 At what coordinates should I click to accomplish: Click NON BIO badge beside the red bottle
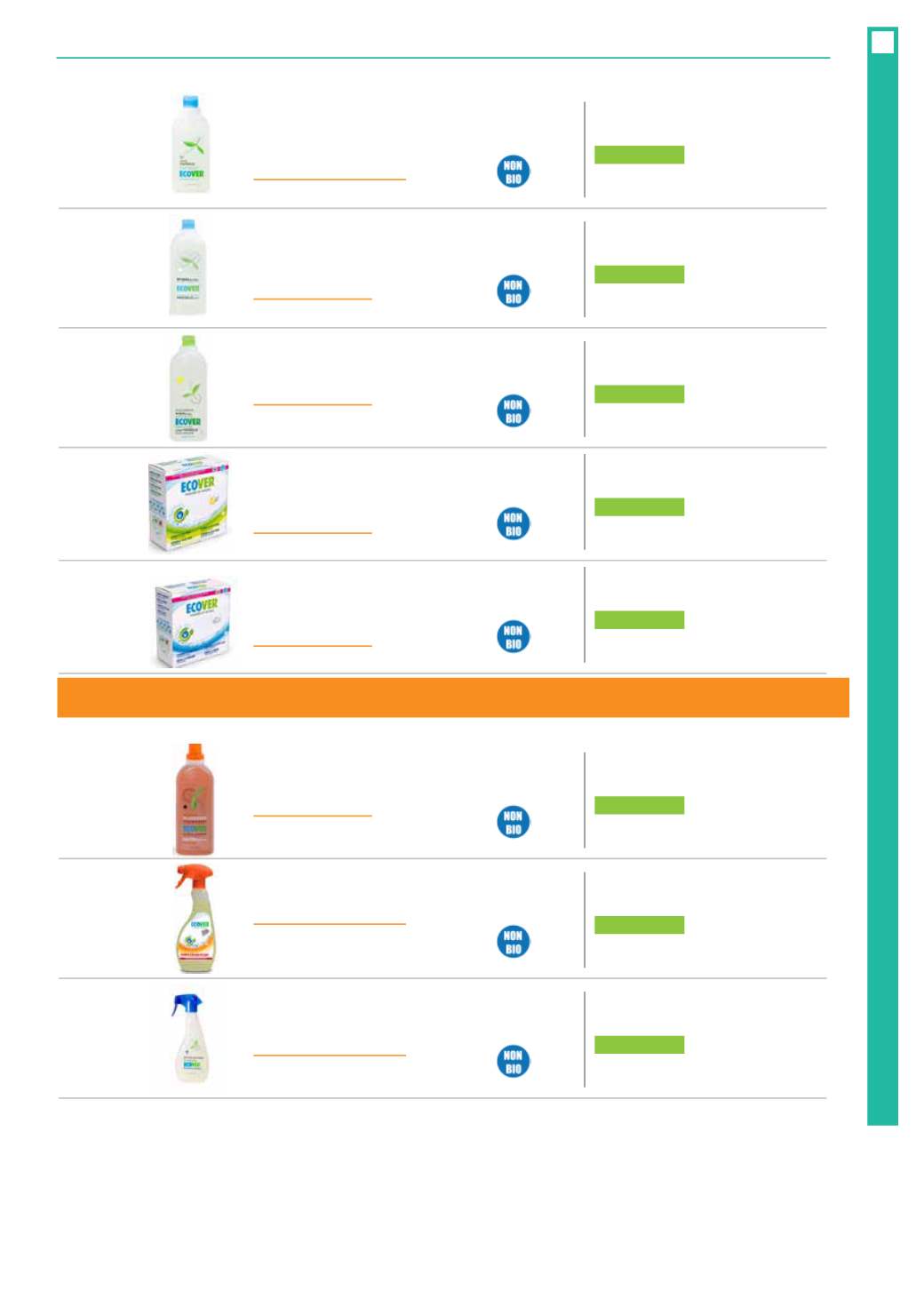[513, 822]
